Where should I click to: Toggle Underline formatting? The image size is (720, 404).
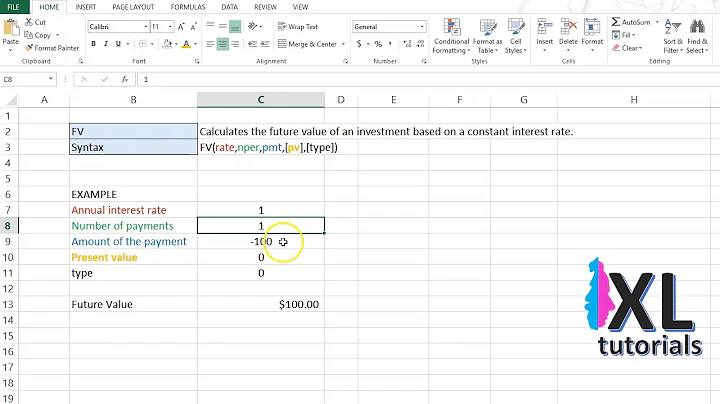coord(118,44)
